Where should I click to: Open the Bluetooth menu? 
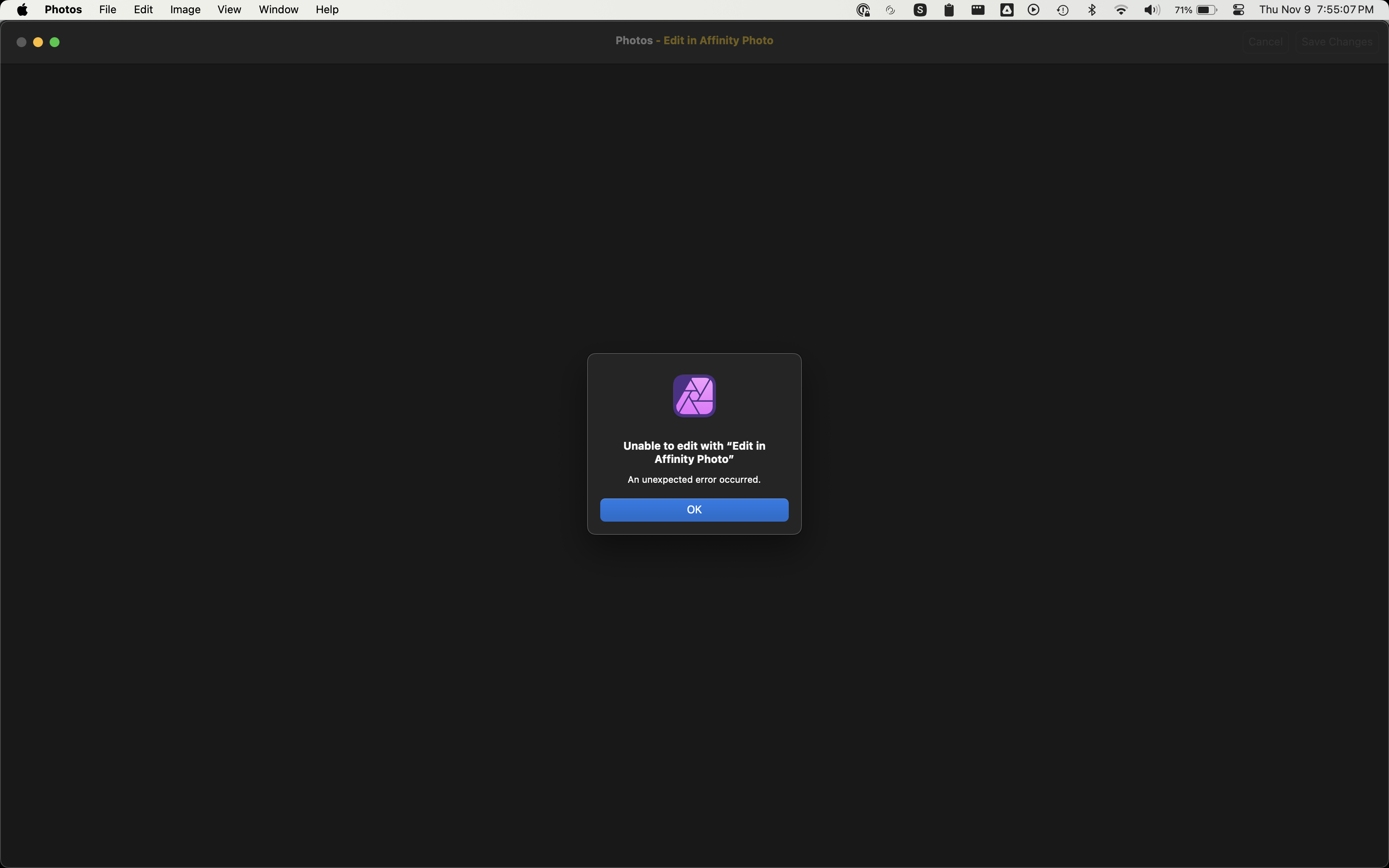coord(1092,10)
